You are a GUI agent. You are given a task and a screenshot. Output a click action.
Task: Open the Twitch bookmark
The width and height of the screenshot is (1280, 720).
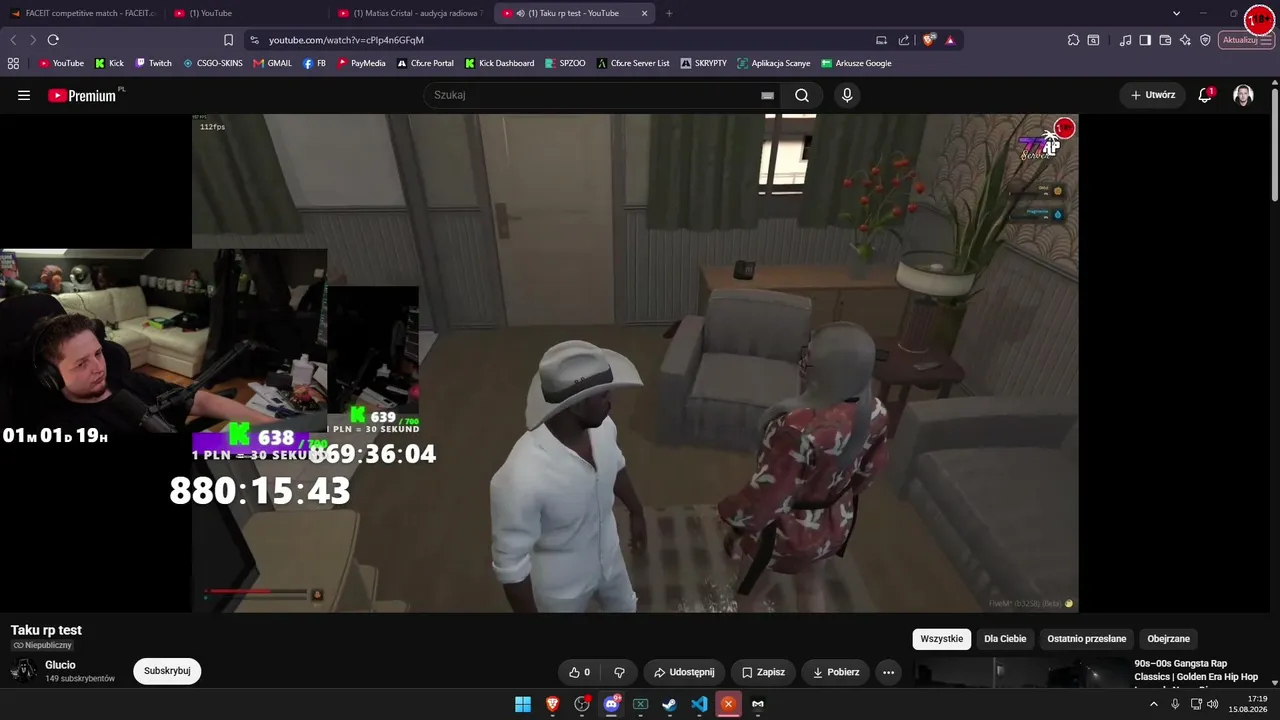tap(154, 63)
